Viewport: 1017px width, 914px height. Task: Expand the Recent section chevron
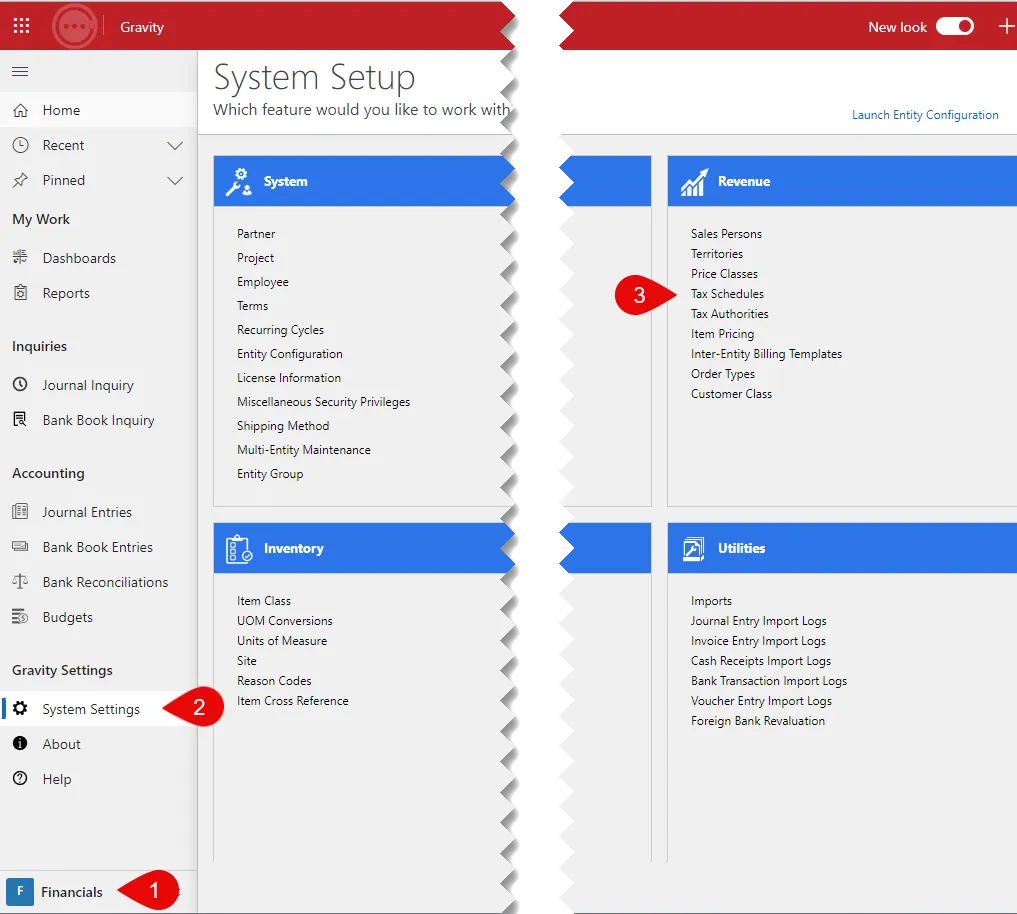tap(175, 145)
